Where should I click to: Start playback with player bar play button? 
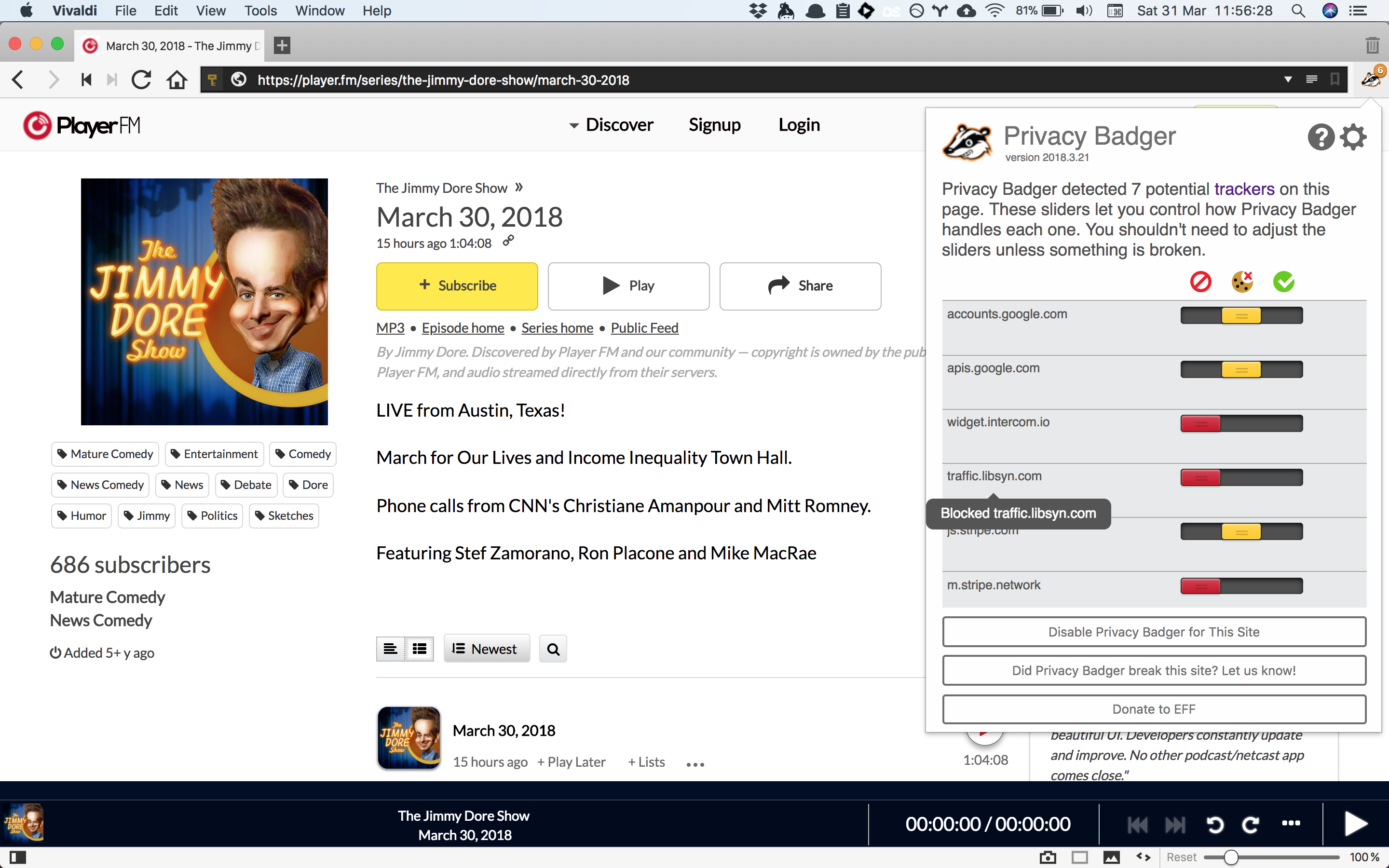pos(1356,824)
